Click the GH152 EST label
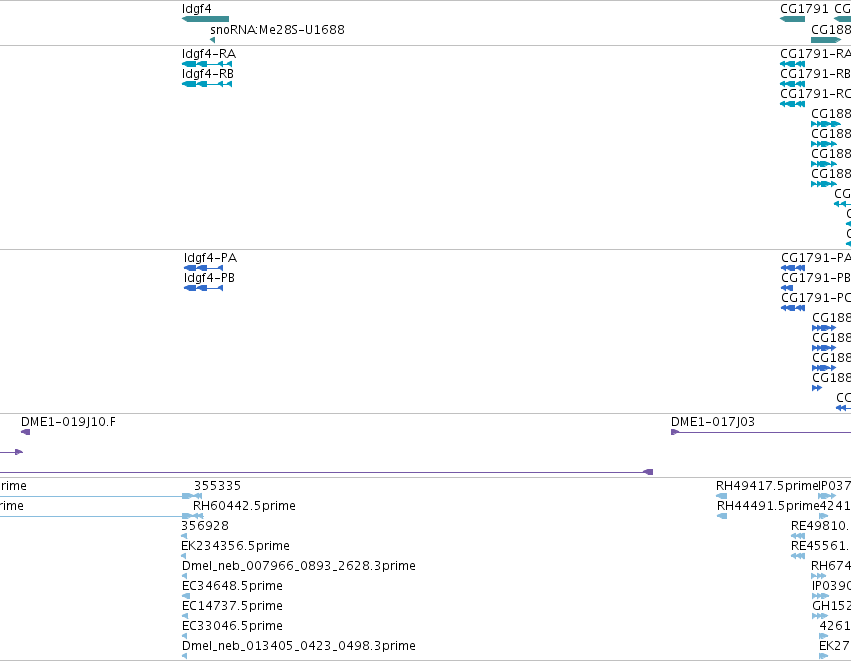851x661 pixels. (x=831, y=606)
